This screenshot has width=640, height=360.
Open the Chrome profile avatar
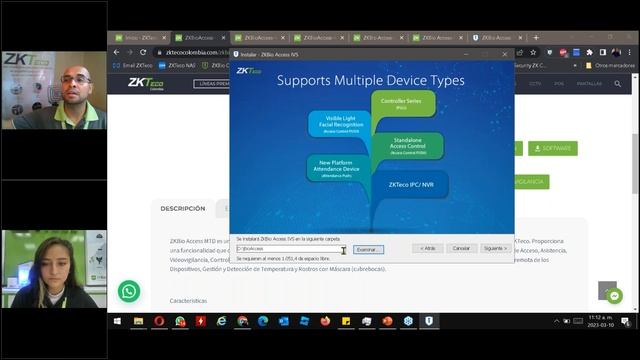tap(616, 53)
